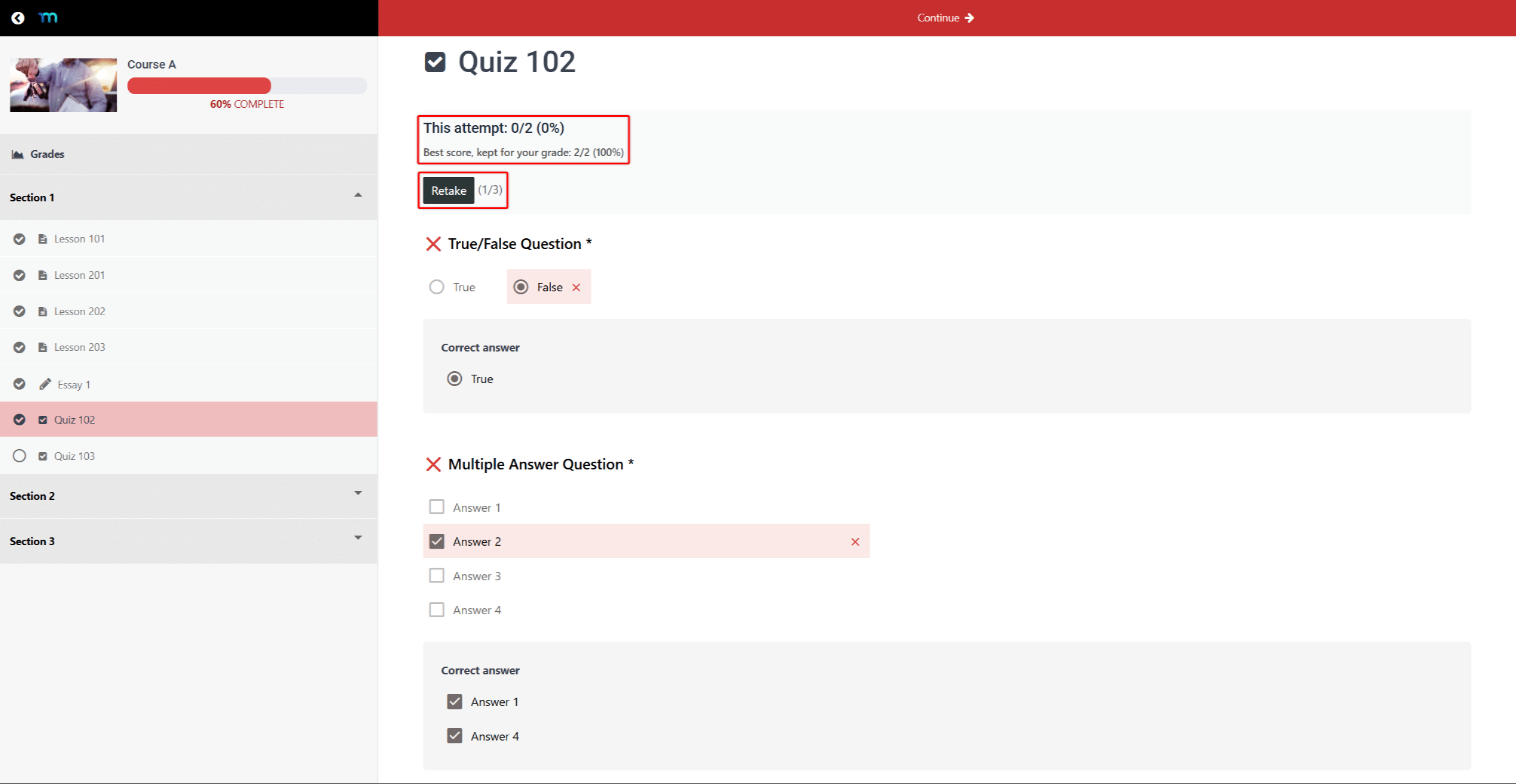Screen dimensions: 1516x784
Task: Click the course progress bar
Action: pyautogui.click(x=247, y=86)
